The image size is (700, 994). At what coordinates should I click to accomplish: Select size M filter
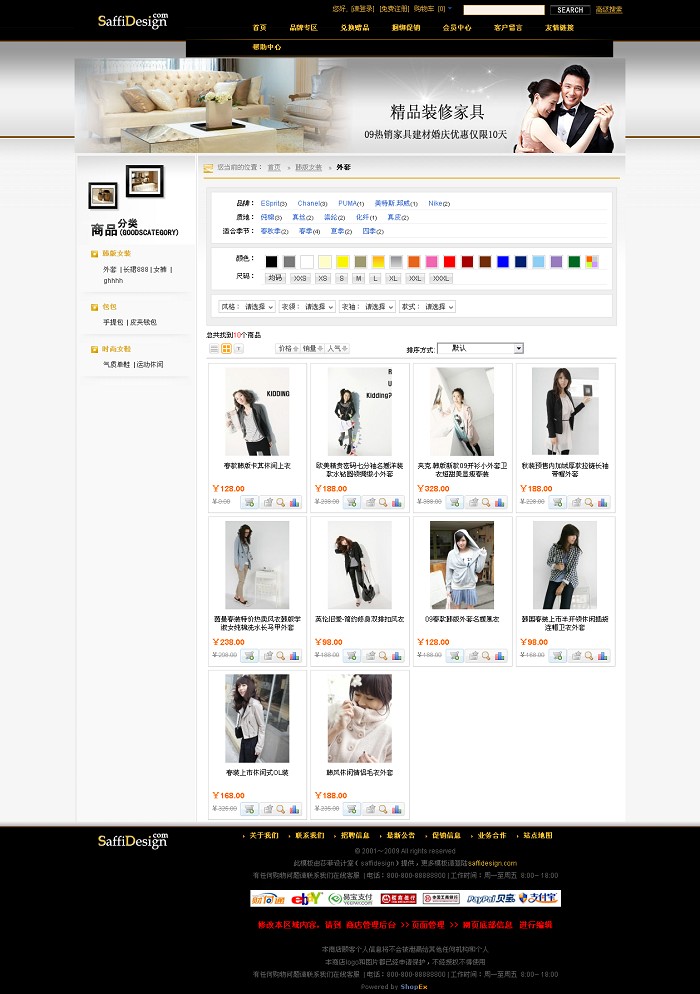click(359, 278)
